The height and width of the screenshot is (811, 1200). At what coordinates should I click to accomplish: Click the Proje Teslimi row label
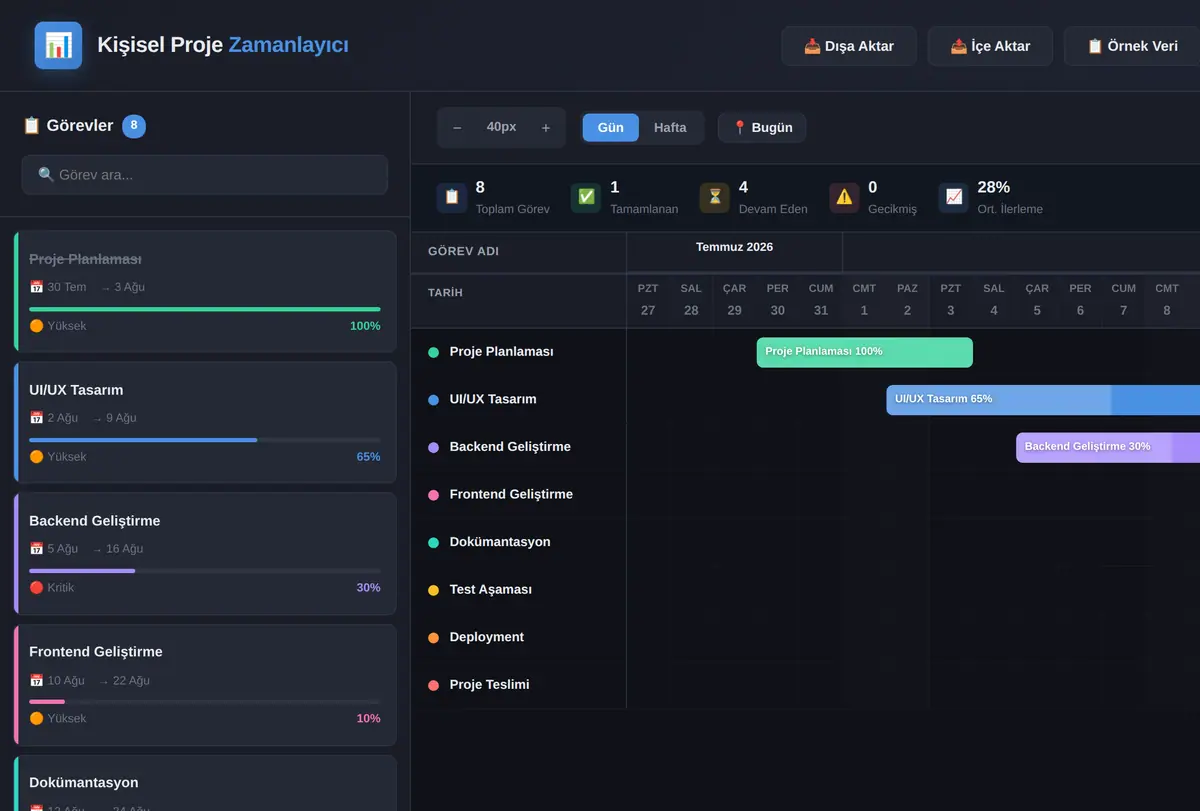click(490, 685)
